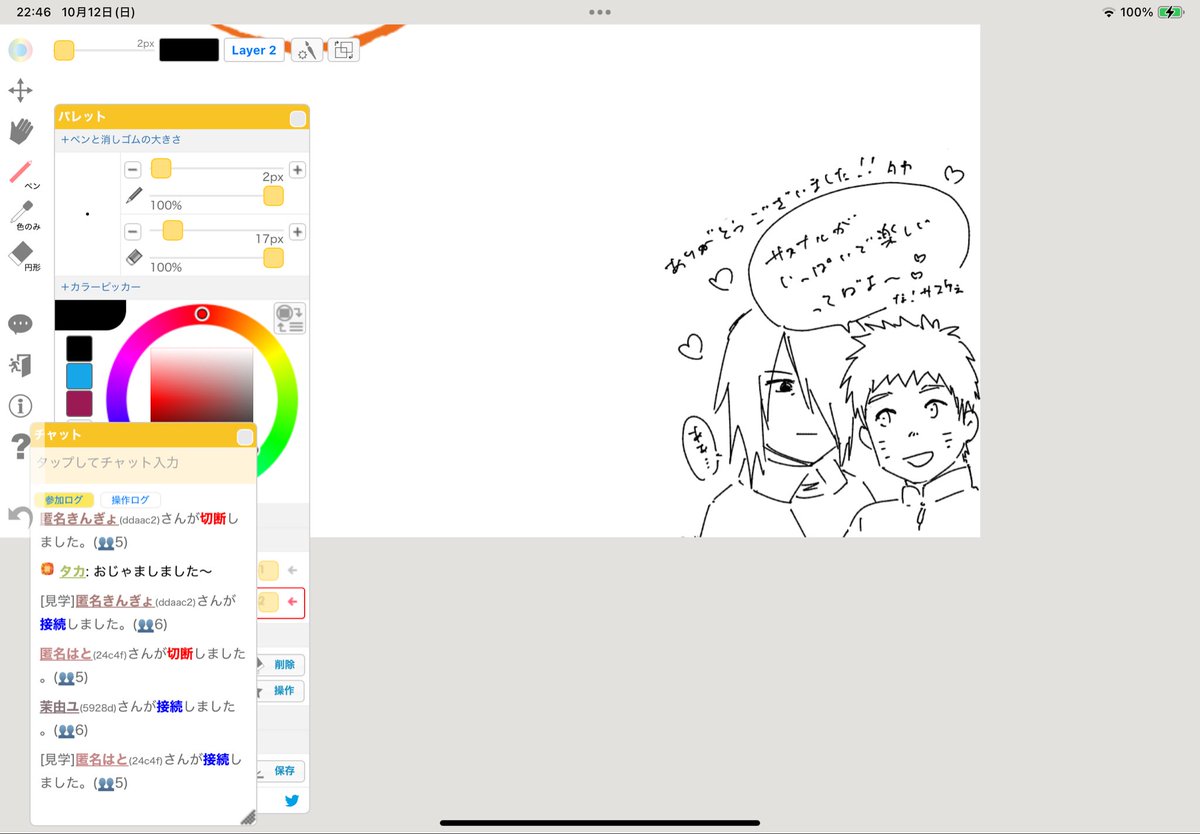1200x834 pixels.
Task: Select the magenta swatch in palette
Action: coord(79,404)
